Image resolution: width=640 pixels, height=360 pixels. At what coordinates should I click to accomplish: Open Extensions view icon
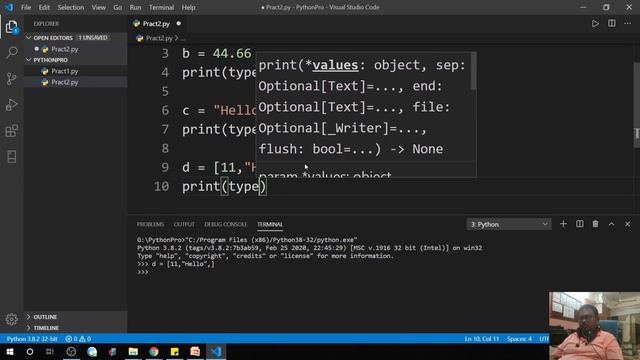pyautogui.click(x=11, y=131)
